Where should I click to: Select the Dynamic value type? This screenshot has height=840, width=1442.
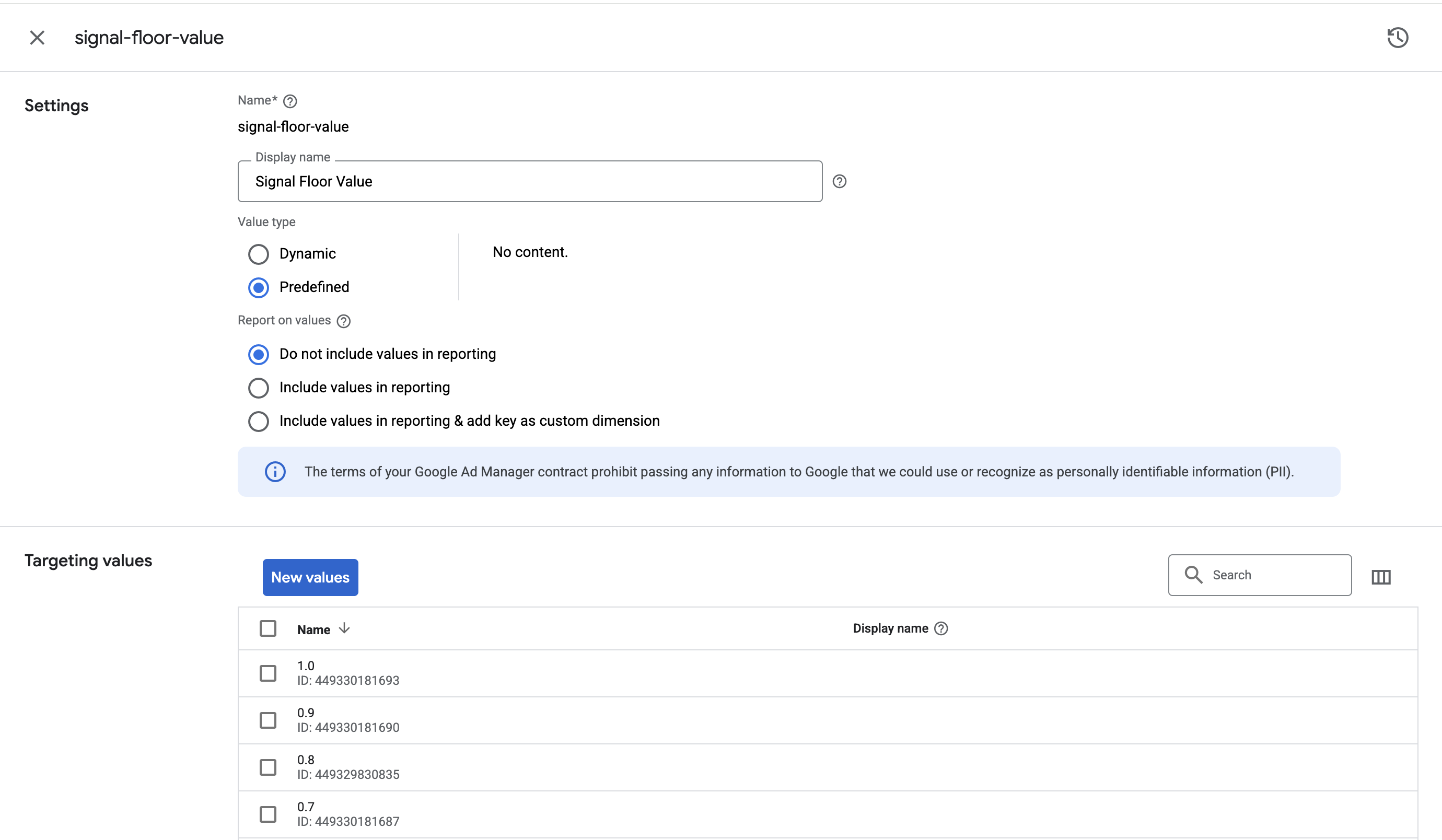coord(259,254)
